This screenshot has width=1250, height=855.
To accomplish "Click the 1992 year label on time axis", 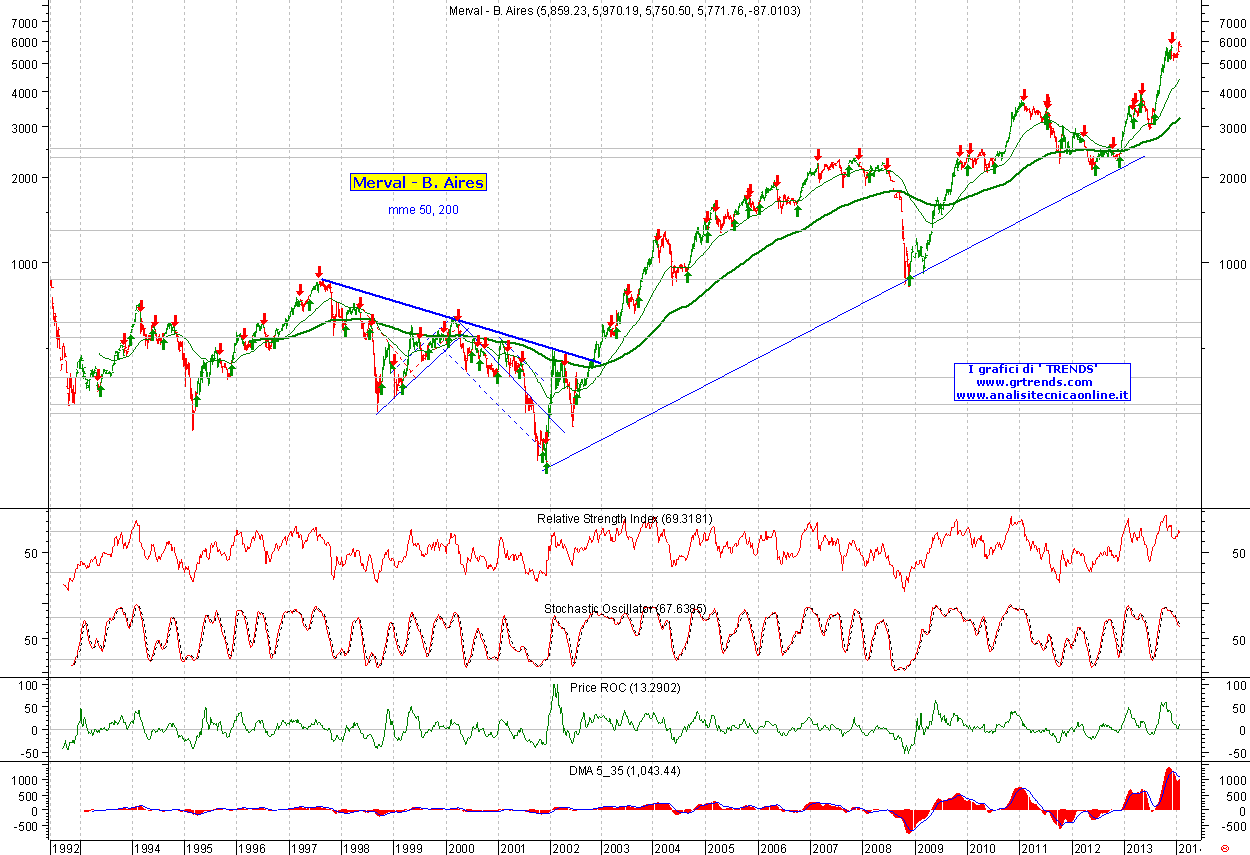I will [68, 848].
